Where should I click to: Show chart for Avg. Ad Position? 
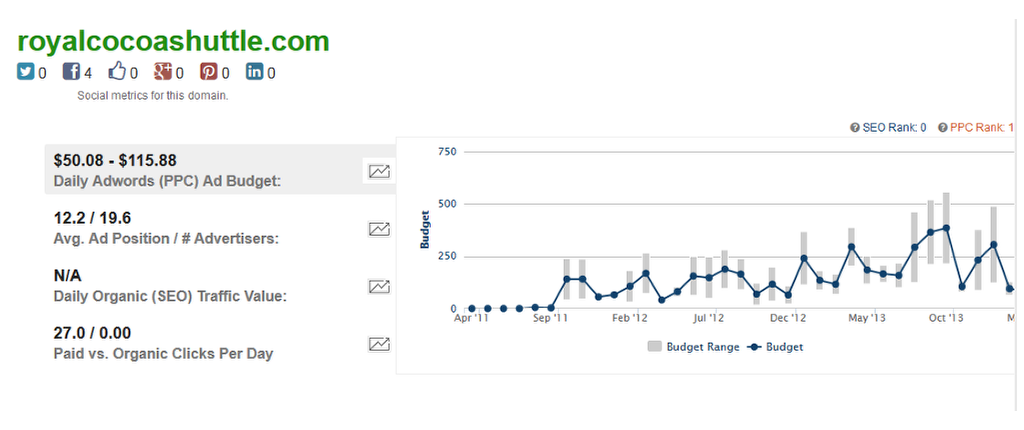pyautogui.click(x=379, y=229)
